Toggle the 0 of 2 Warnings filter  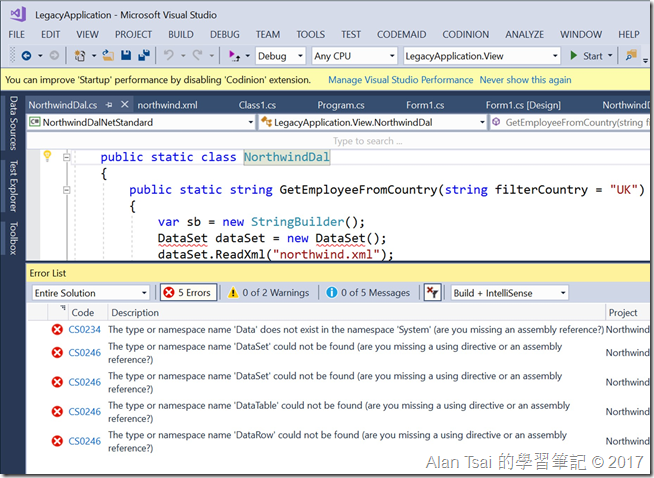269,293
